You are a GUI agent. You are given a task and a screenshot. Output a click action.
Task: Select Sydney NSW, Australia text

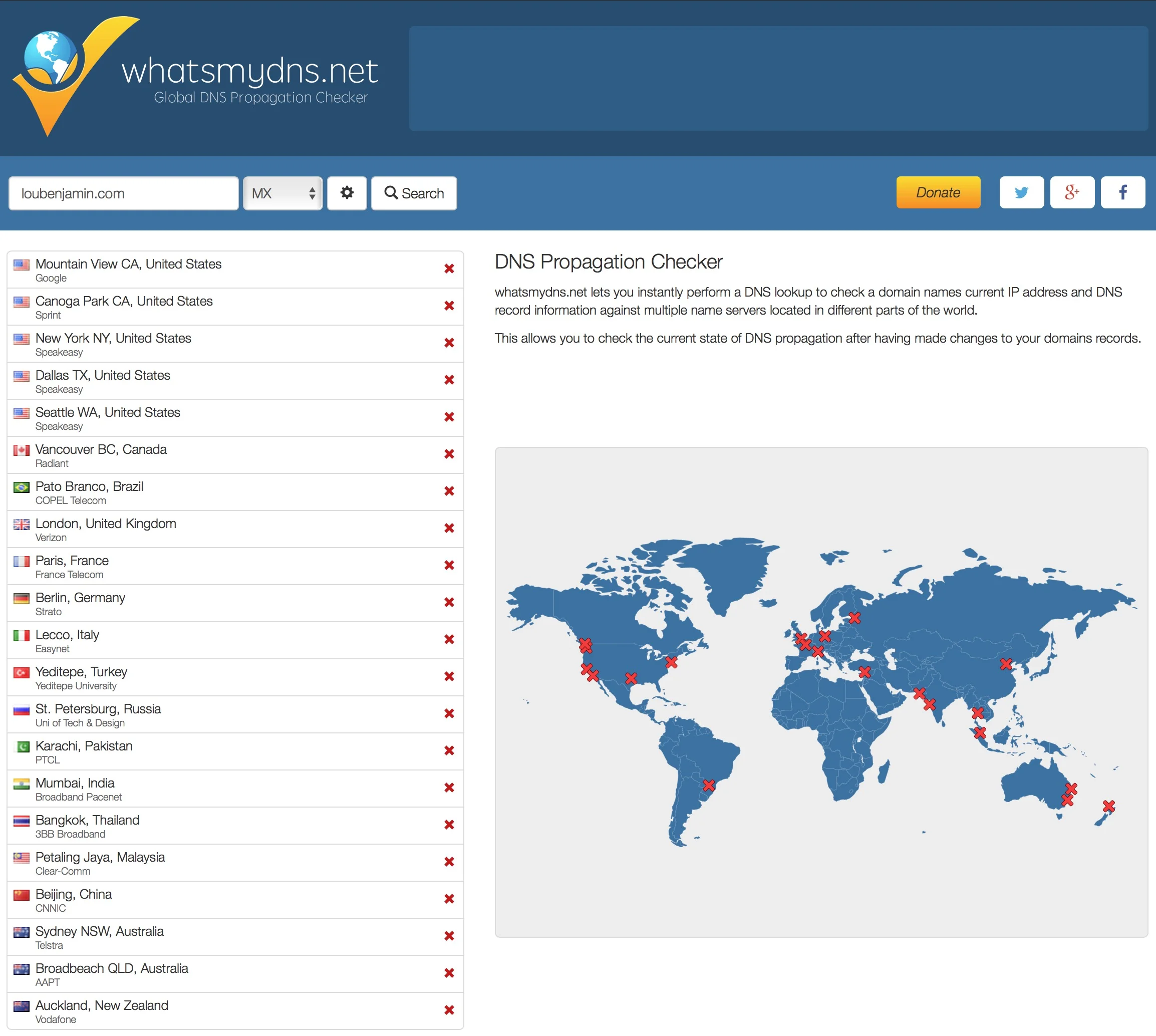pos(100,931)
